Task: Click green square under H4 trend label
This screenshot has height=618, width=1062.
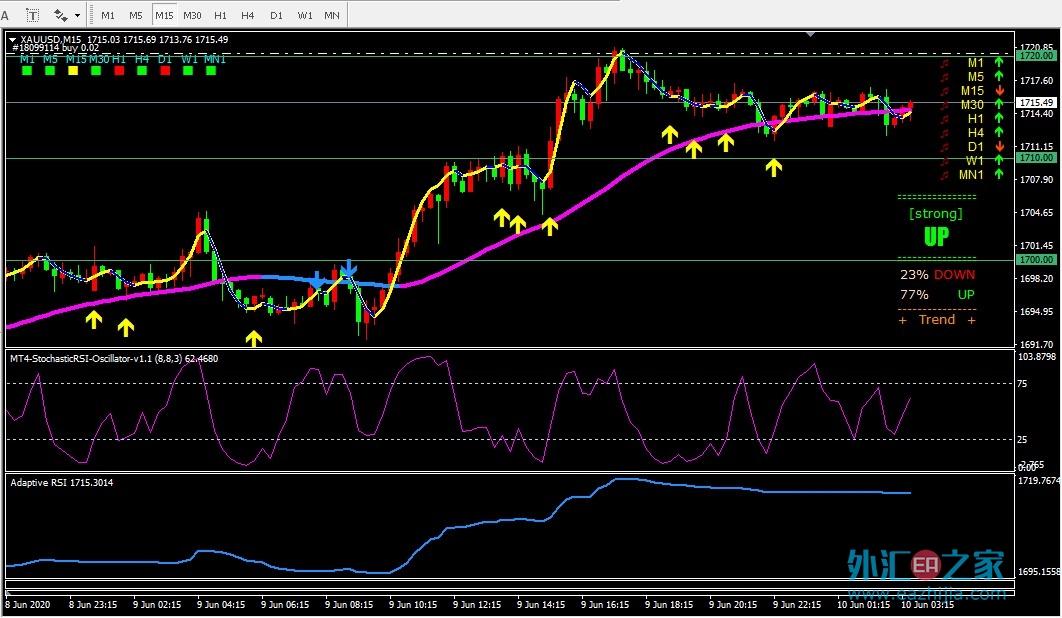Action: [x=142, y=70]
